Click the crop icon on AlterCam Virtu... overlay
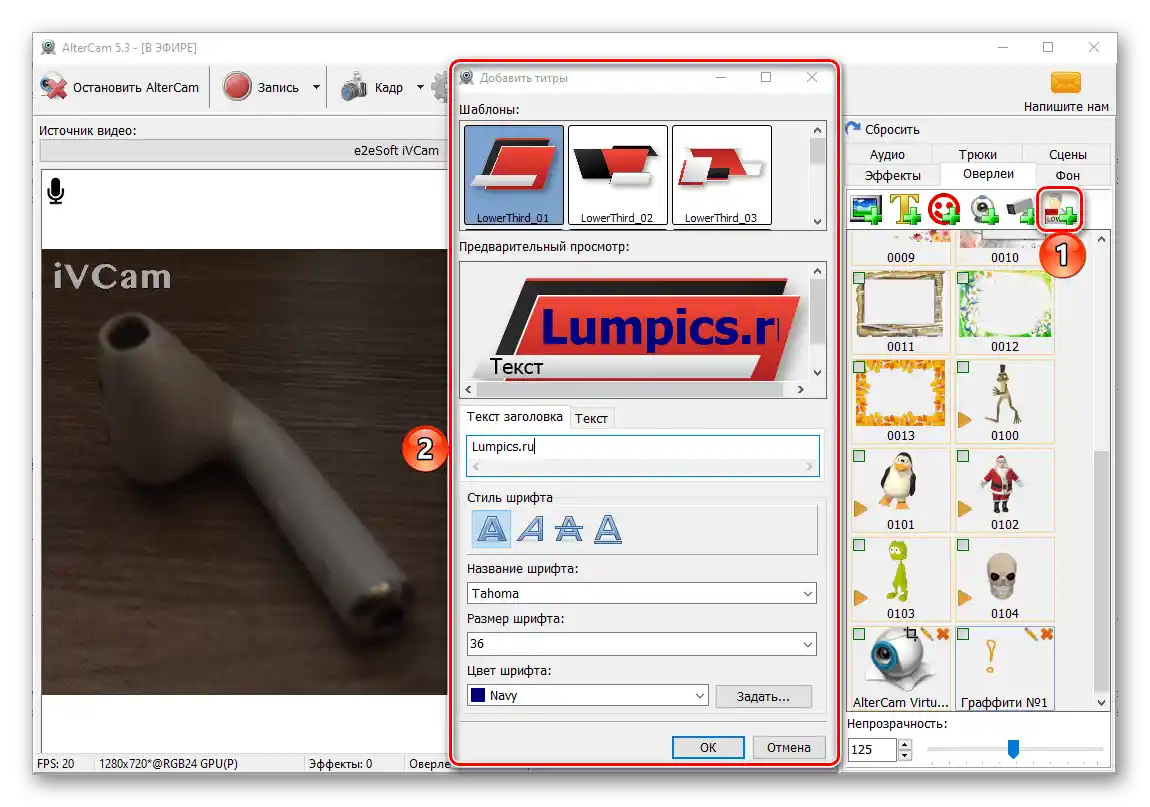1150x807 pixels. [911, 633]
